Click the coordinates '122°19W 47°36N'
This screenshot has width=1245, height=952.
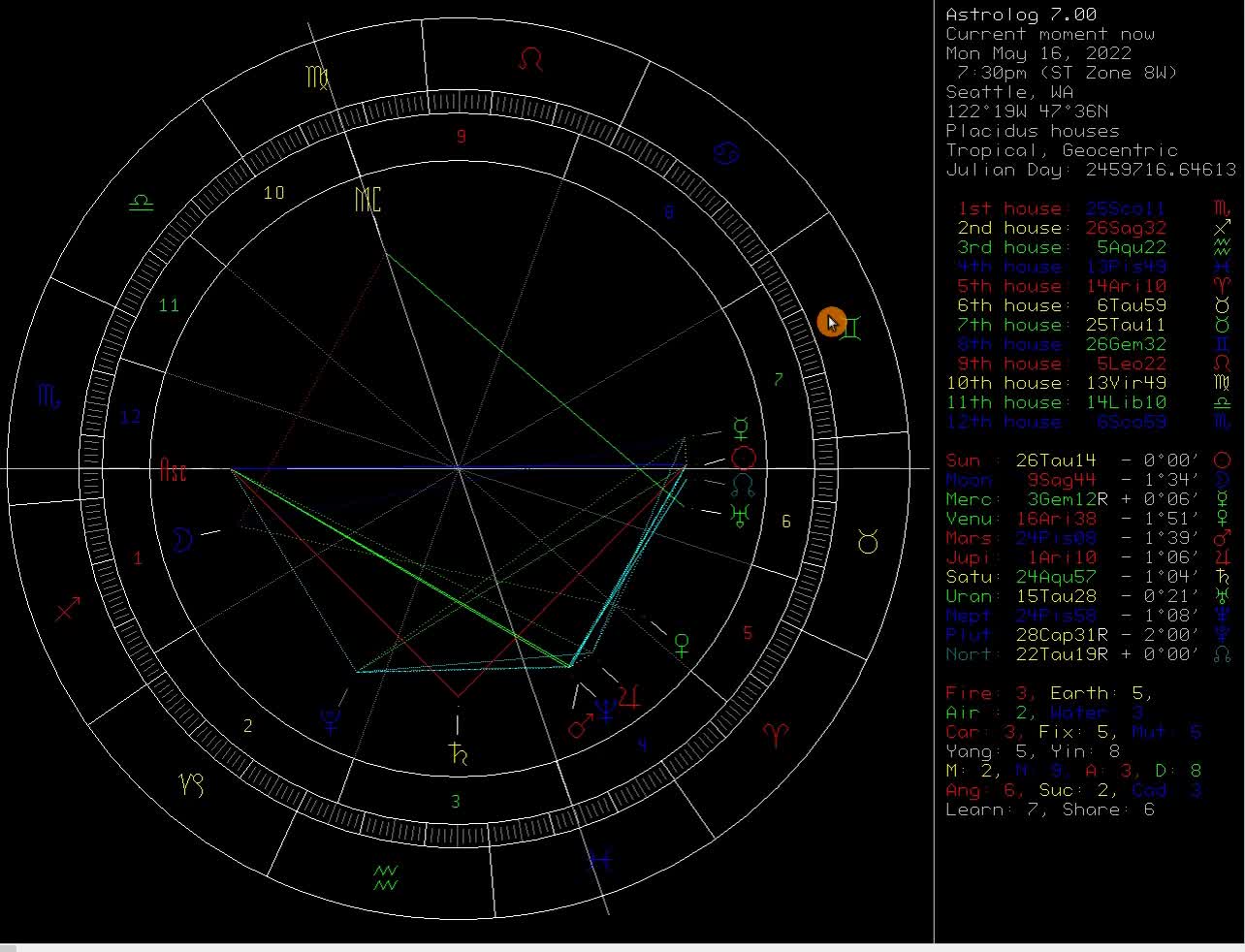pyautogui.click(x=1027, y=111)
